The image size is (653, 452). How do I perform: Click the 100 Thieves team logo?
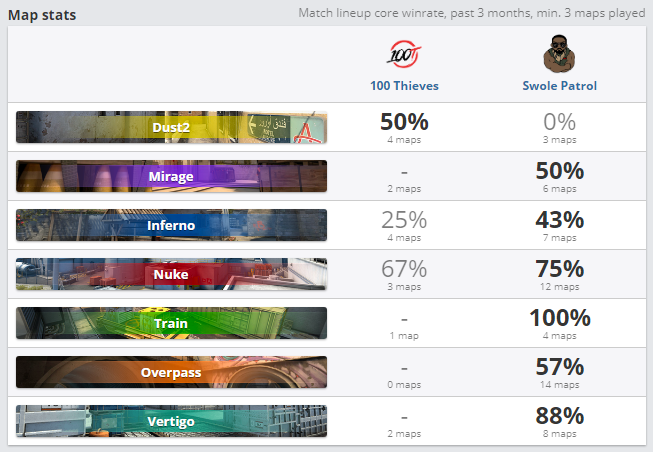[404, 53]
